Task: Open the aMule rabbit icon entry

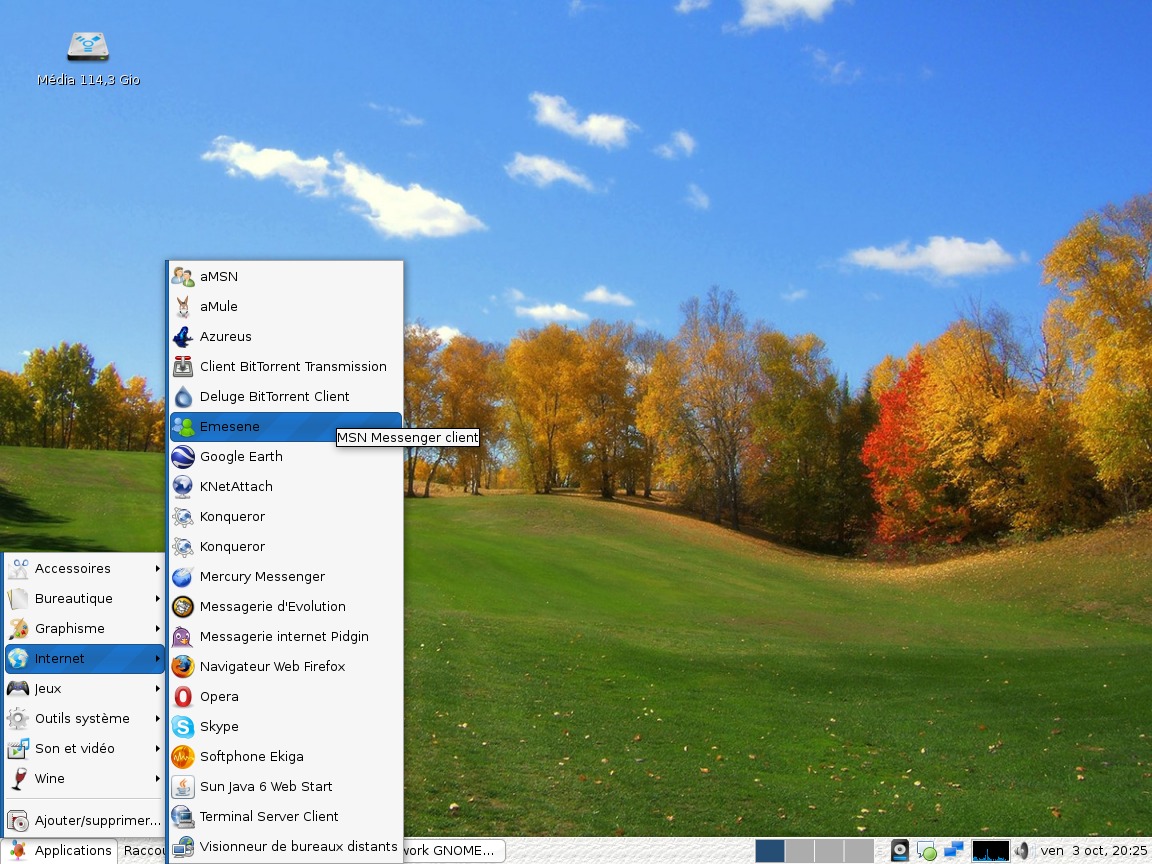Action: click(286, 306)
